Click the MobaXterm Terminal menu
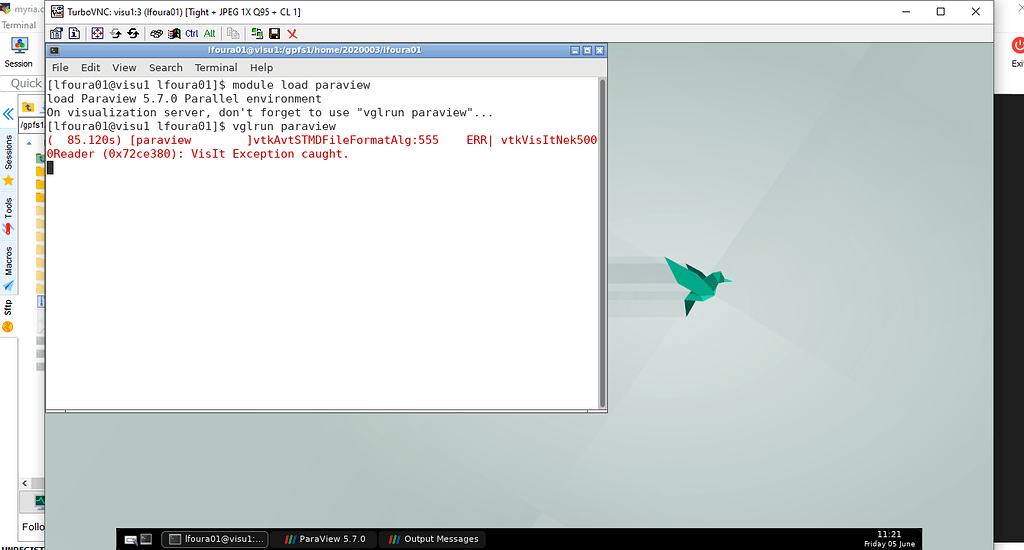 click(x=18, y=25)
